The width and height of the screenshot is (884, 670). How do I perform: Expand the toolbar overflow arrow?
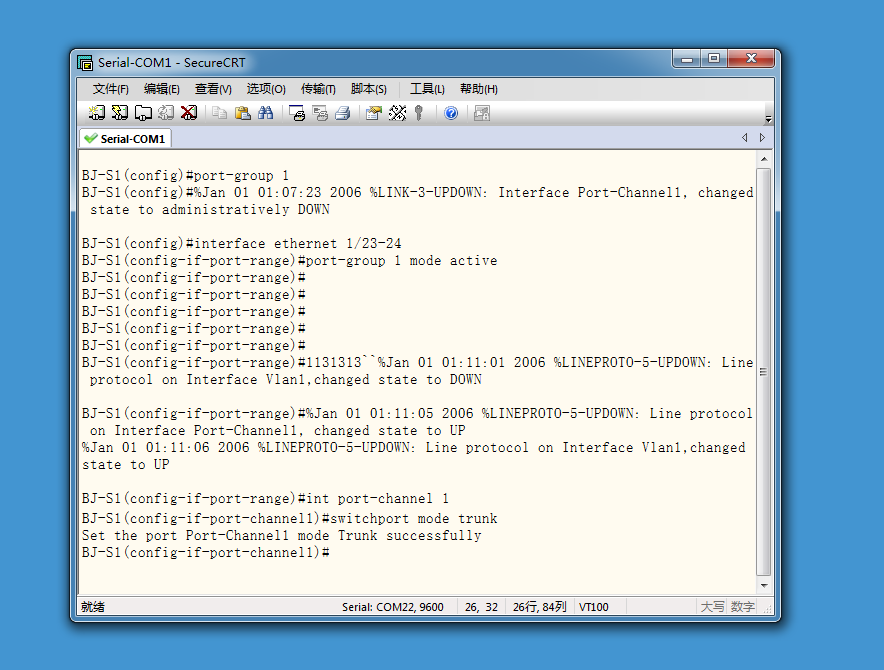pyautogui.click(x=768, y=119)
